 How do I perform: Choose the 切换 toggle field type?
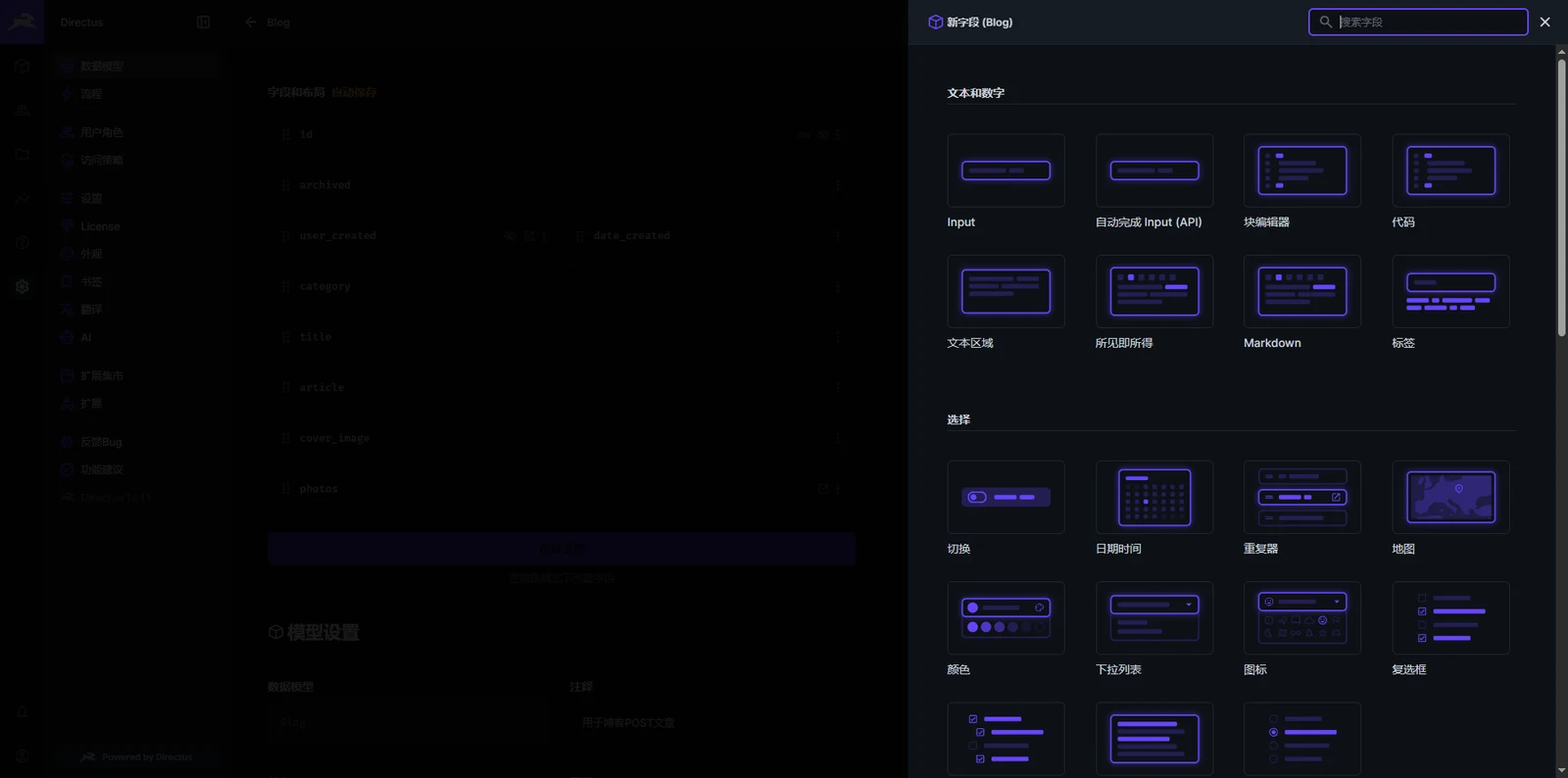pyautogui.click(x=1005, y=497)
